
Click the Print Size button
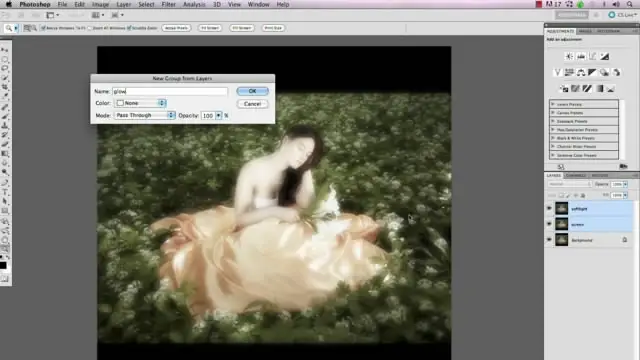pos(273,28)
